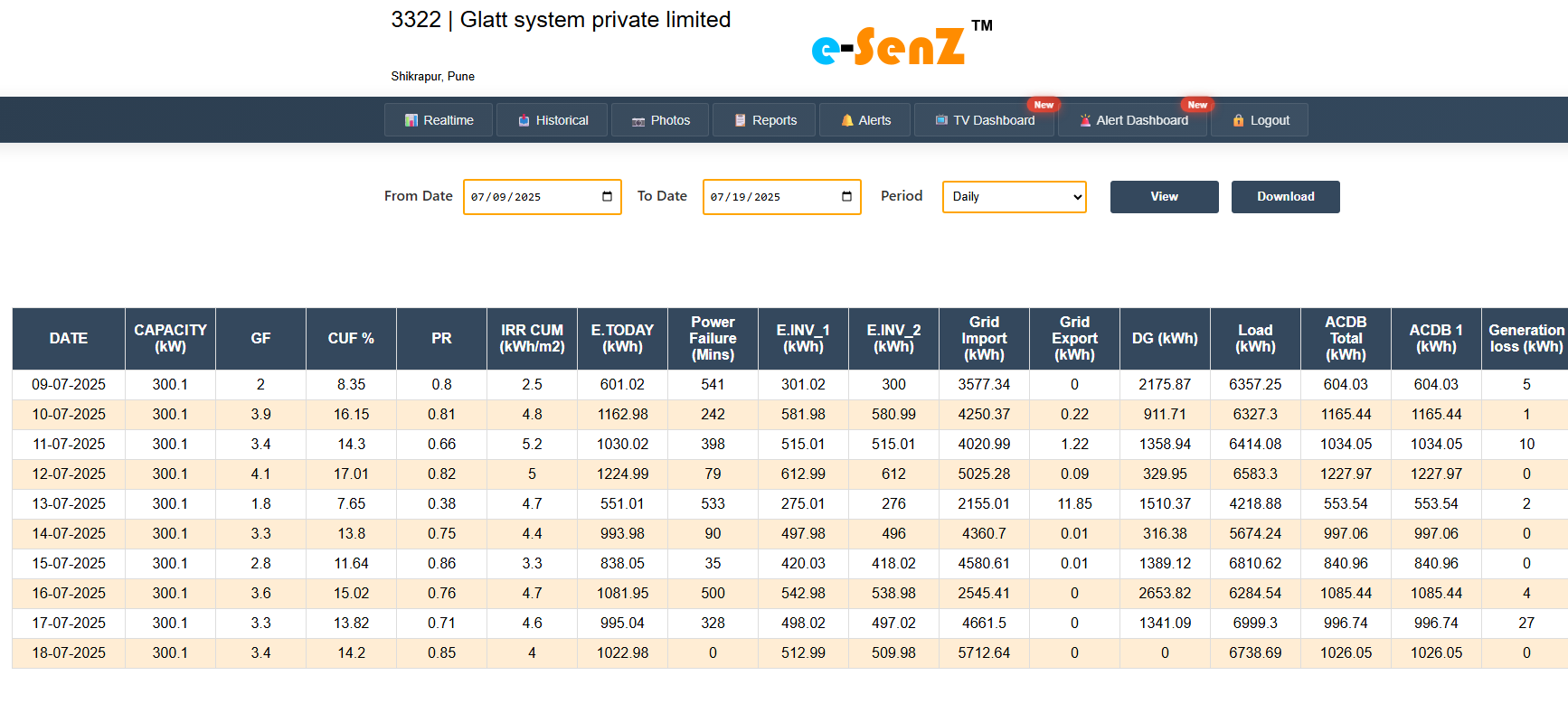Select the 10-07-2025 date cell
1568x713 pixels.
(69, 414)
